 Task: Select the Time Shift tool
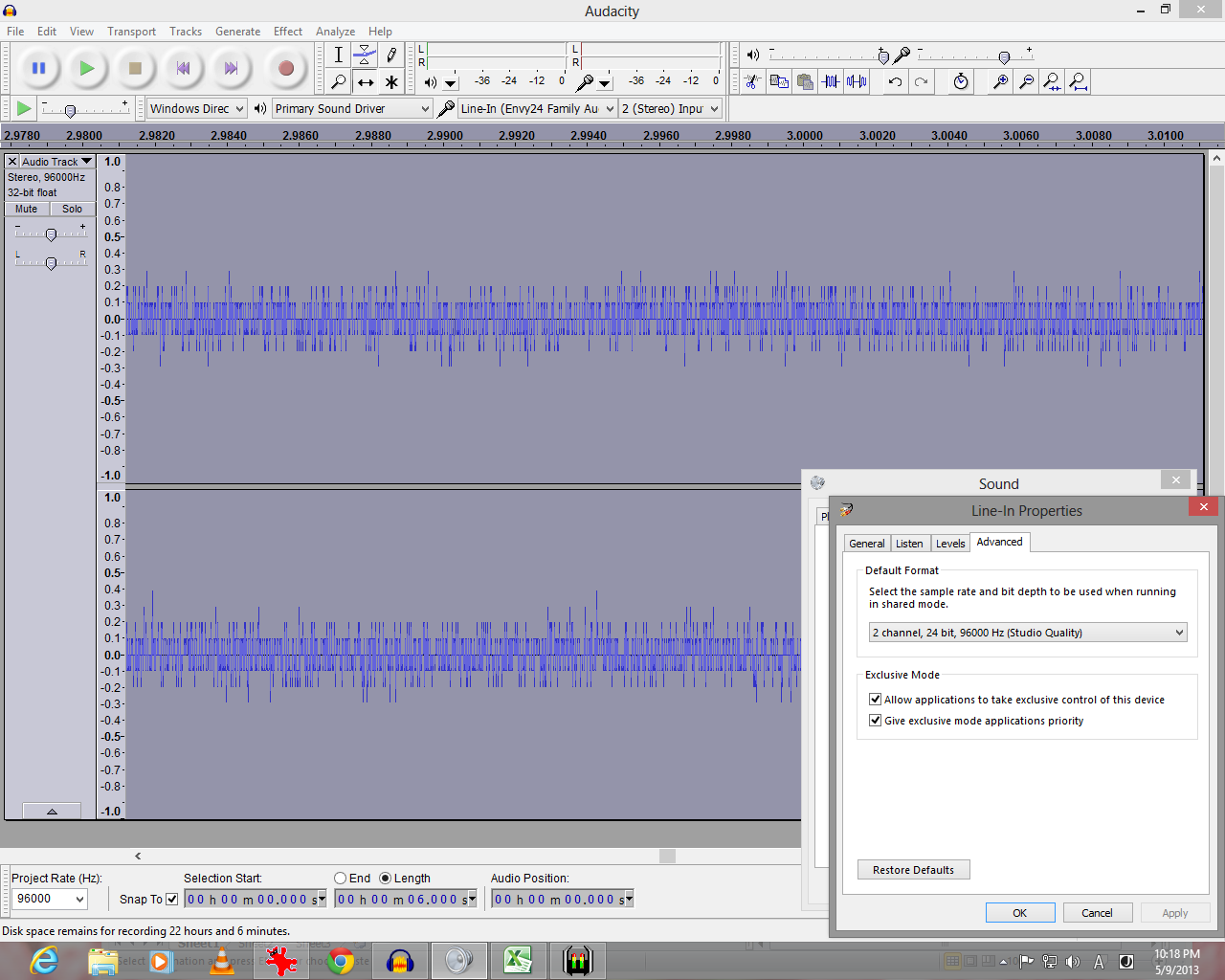point(365,82)
